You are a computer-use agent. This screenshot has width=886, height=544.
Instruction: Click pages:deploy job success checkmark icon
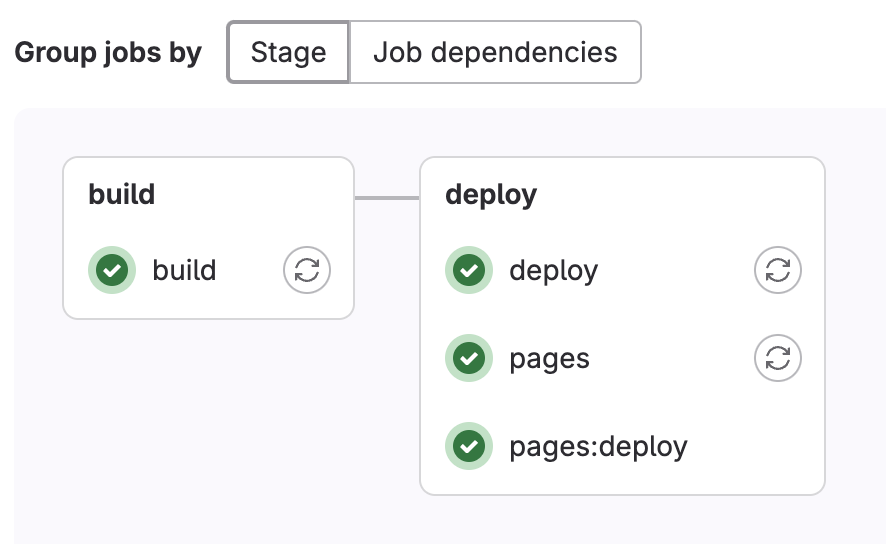point(468,446)
